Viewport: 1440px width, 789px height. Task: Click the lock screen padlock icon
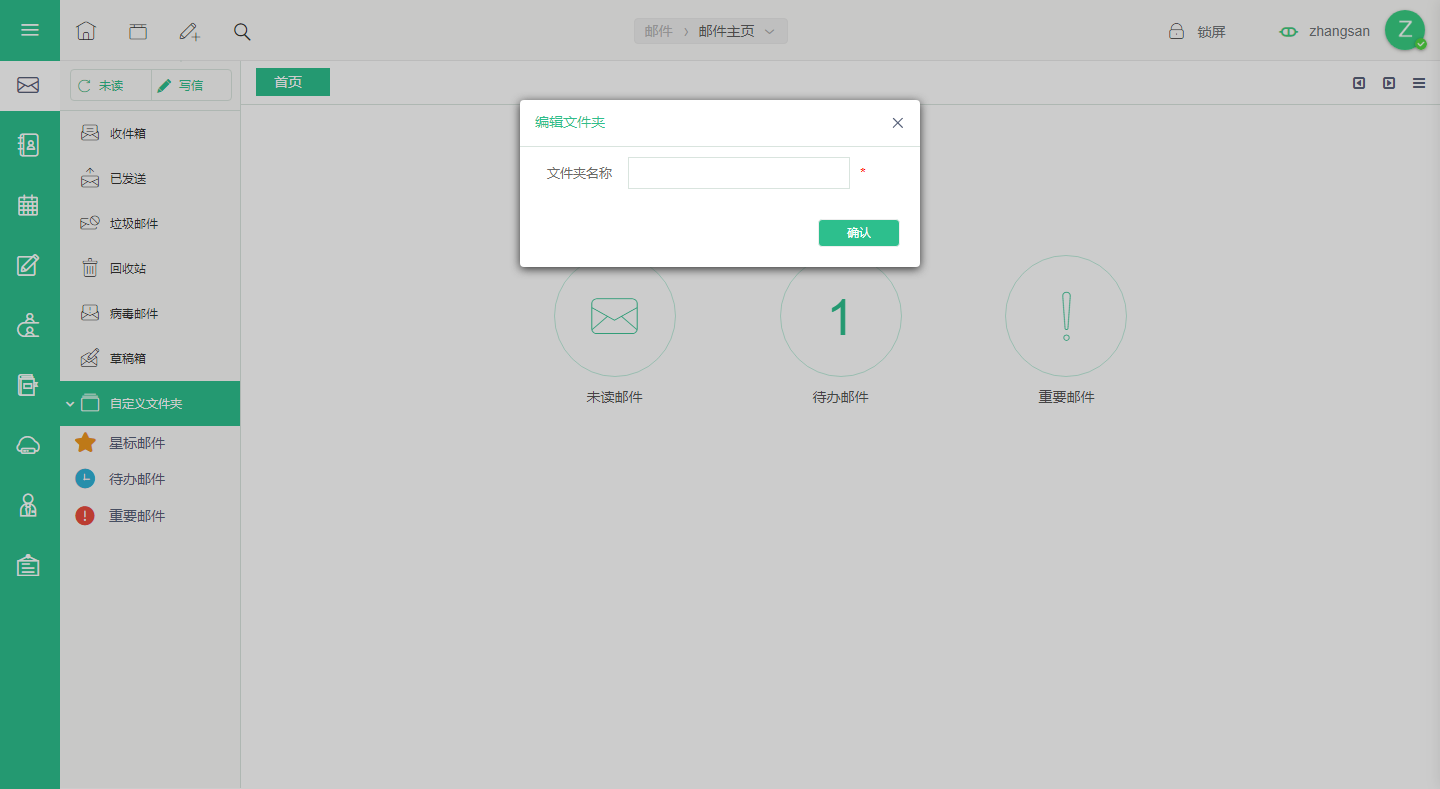click(1177, 31)
